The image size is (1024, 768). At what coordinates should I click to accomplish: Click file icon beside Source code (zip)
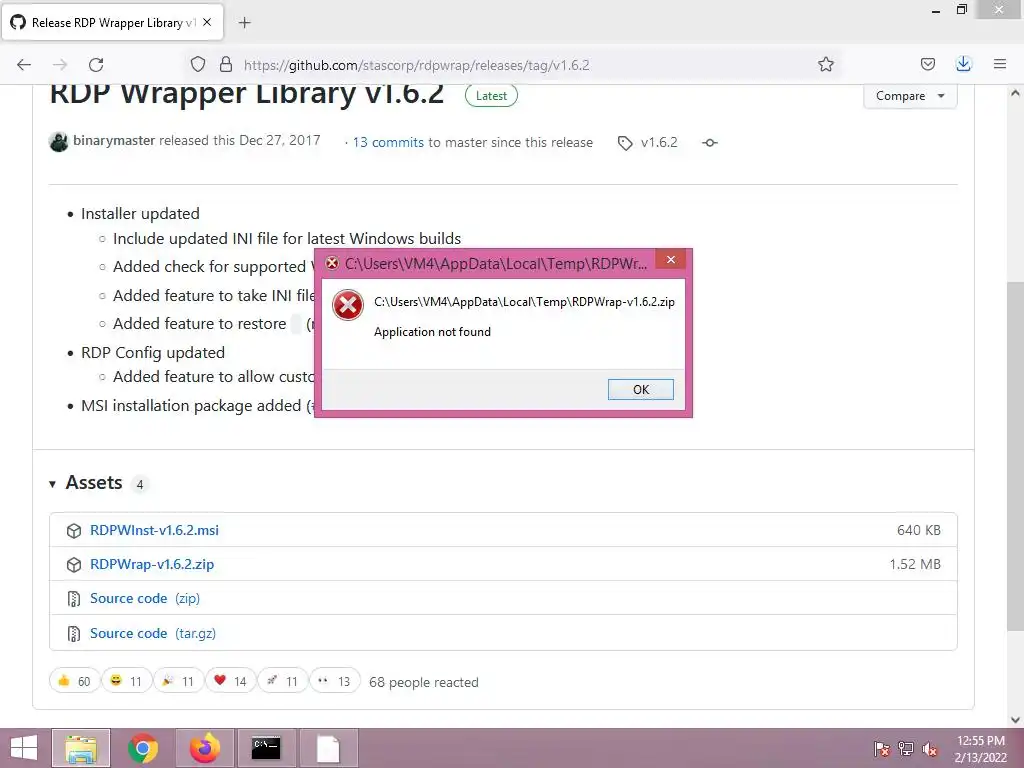point(74,599)
